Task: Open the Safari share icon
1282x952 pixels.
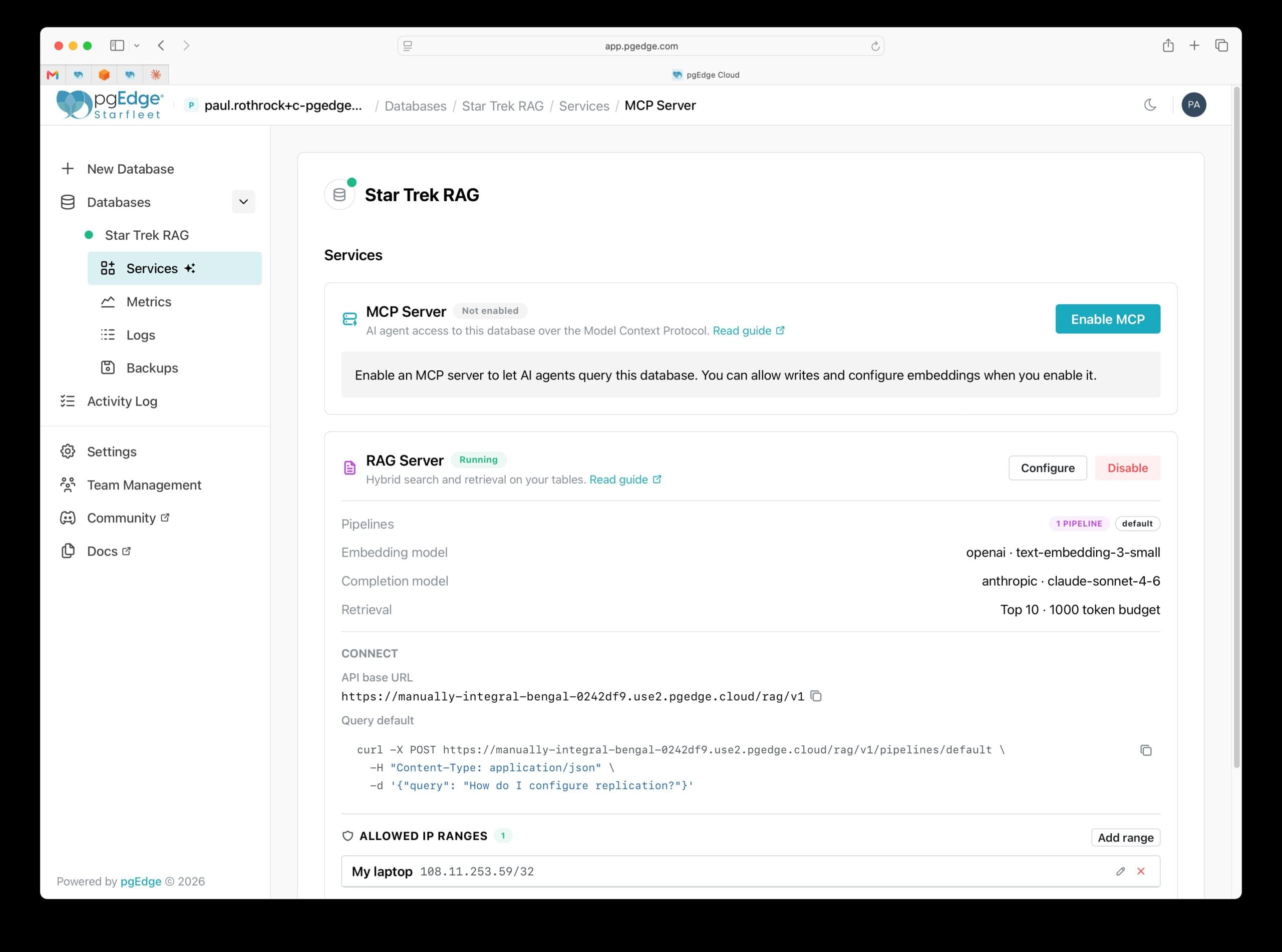Action: [x=1168, y=46]
